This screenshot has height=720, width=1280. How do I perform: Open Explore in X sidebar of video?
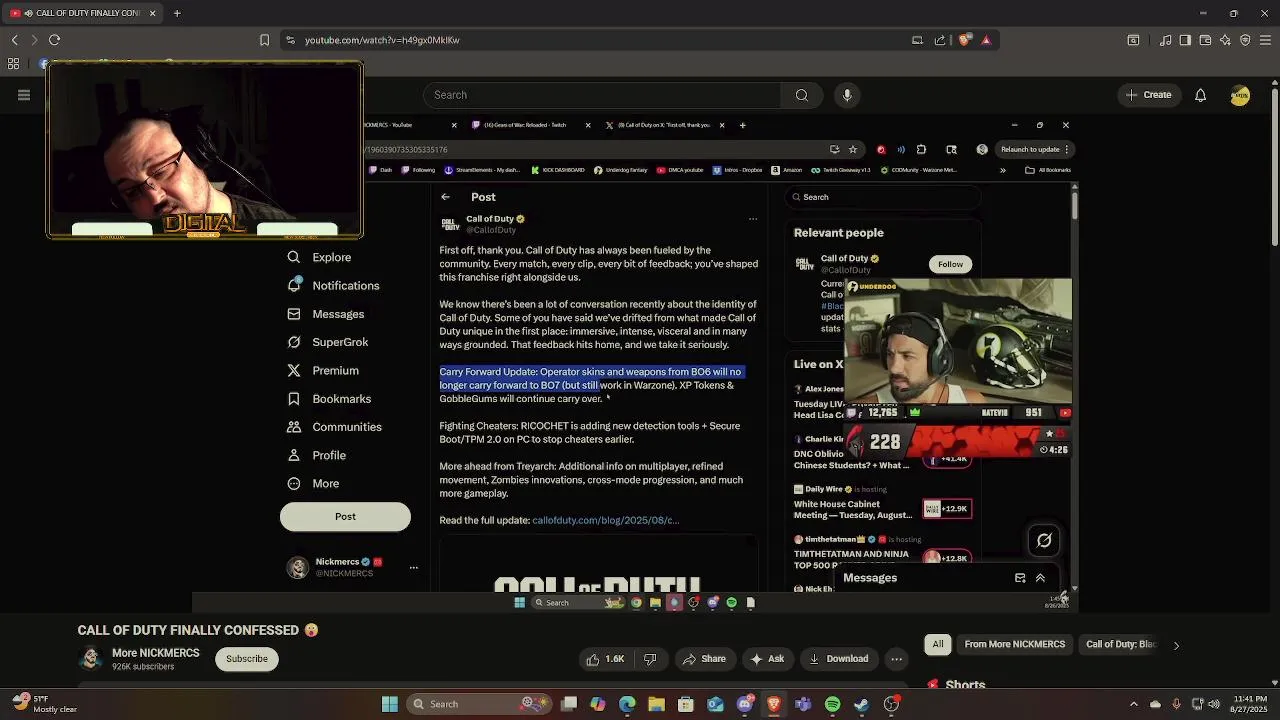tap(319, 257)
